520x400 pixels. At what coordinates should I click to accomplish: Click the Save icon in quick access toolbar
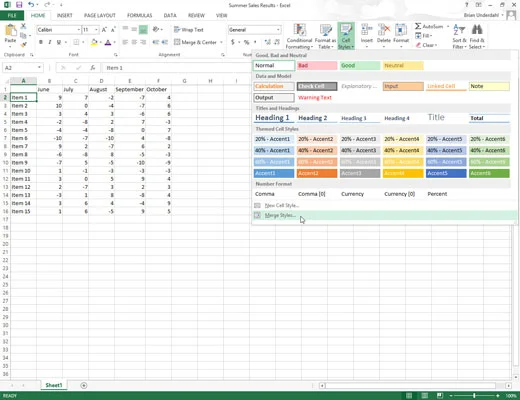pos(19,5)
